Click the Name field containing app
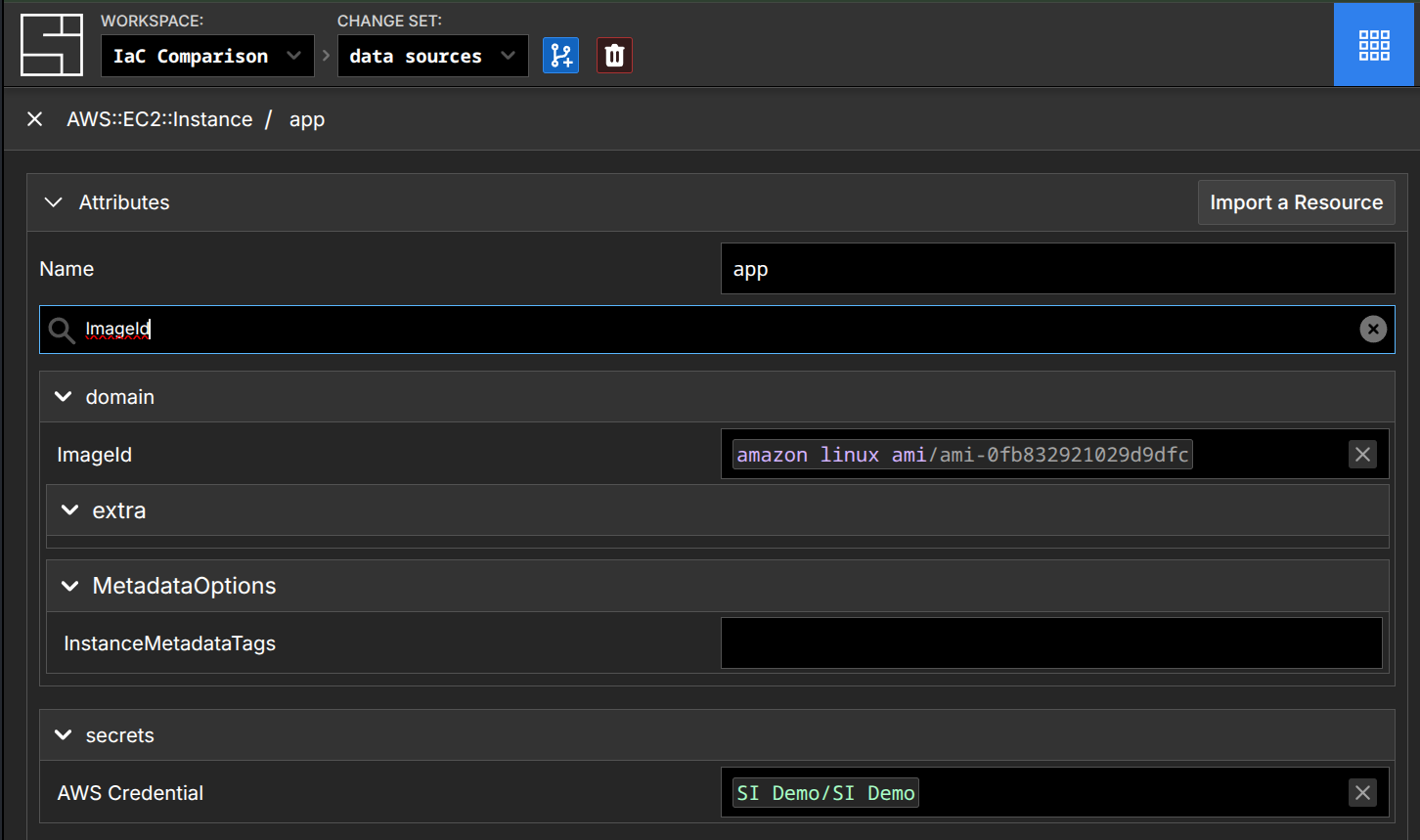The width and height of the screenshot is (1420, 840). [x=1056, y=269]
